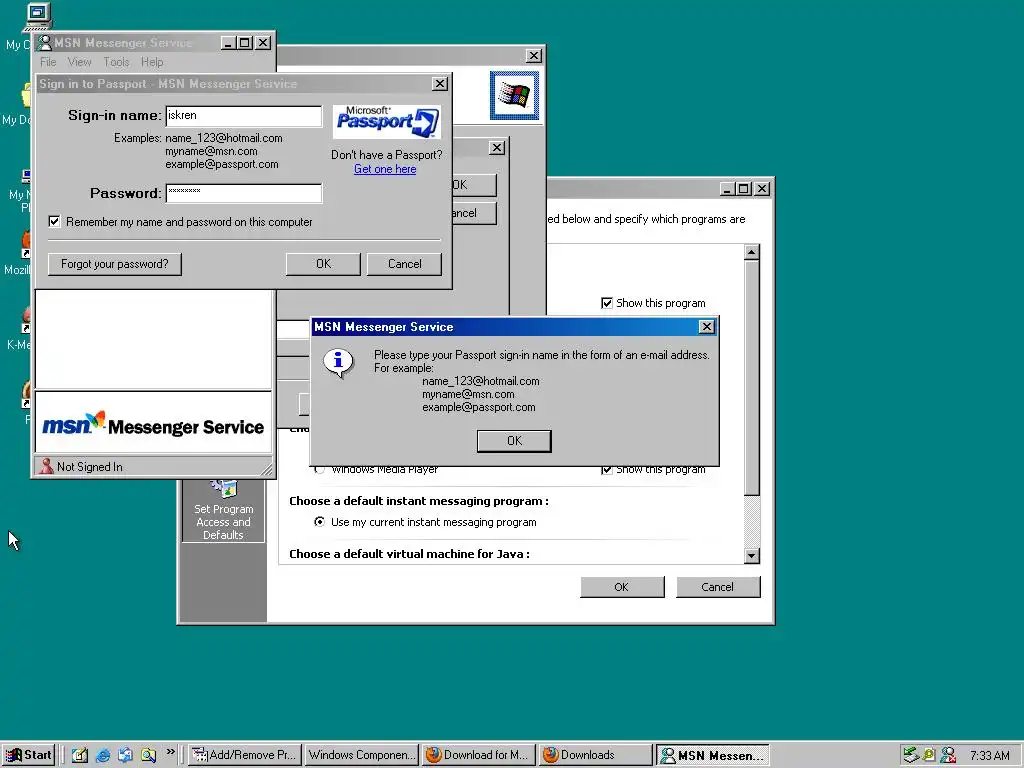Screen dimensions: 1024x768
Task: Click in the Password field
Action: 244,193
